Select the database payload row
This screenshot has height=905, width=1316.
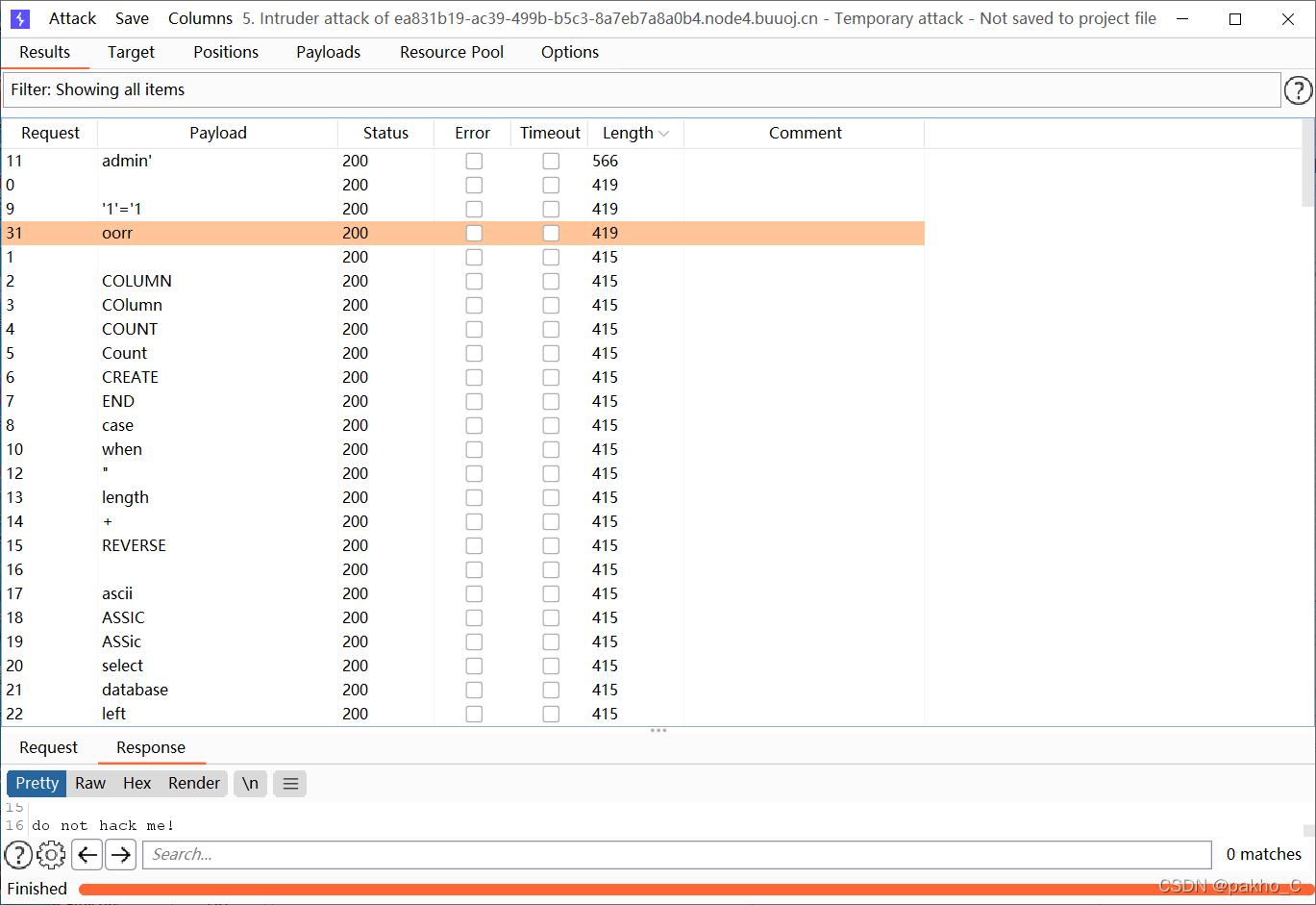pyautogui.click(x=462, y=690)
